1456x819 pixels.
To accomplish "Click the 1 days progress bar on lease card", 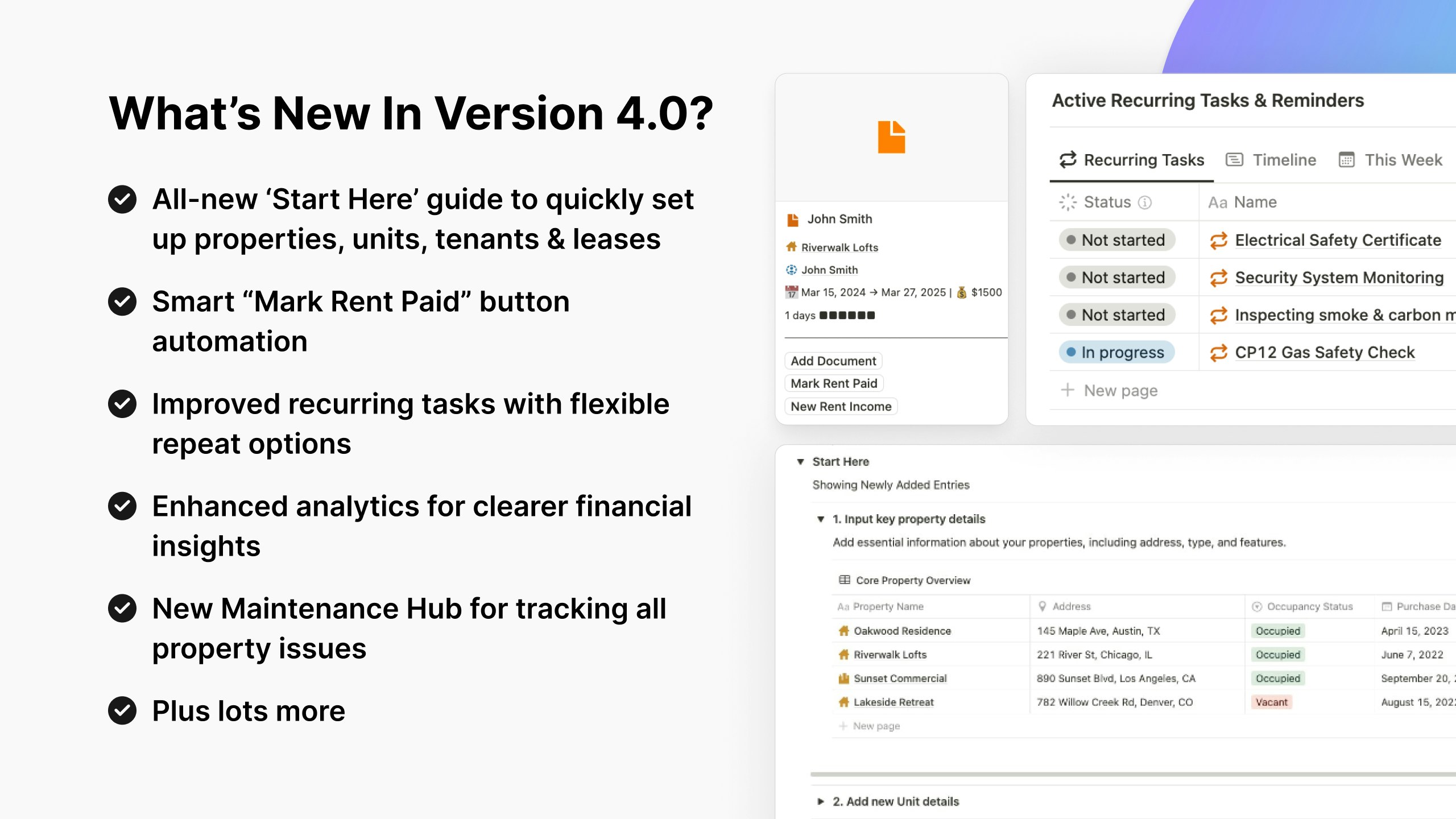I will point(830,315).
